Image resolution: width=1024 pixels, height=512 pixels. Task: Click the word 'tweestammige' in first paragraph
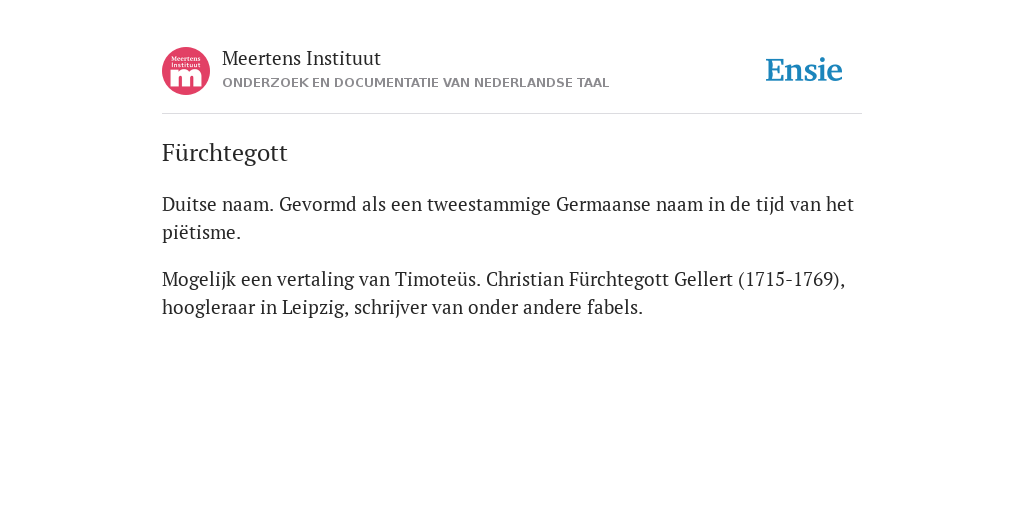coord(489,204)
